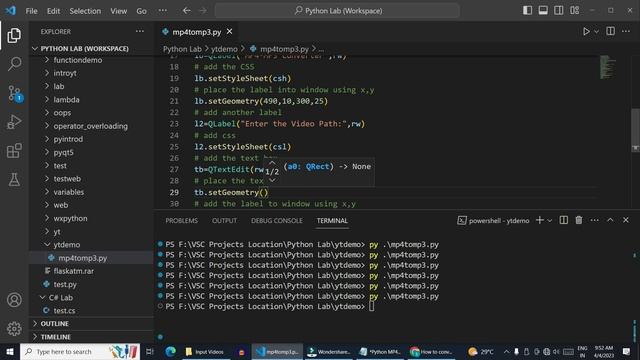The height and width of the screenshot is (360, 640).
Task: Open the new terminal launch profile dropdown
Action: (x=549, y=220)
